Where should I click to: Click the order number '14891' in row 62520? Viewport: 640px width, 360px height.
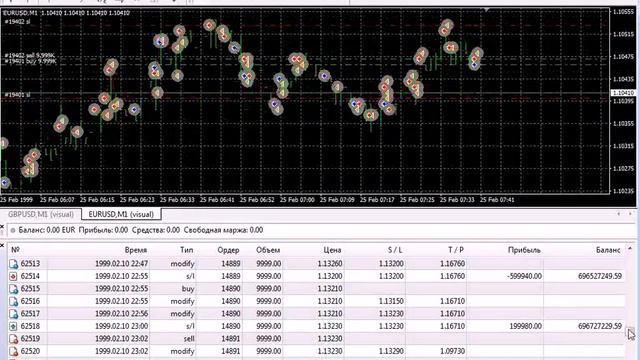[x=231, y=351]
